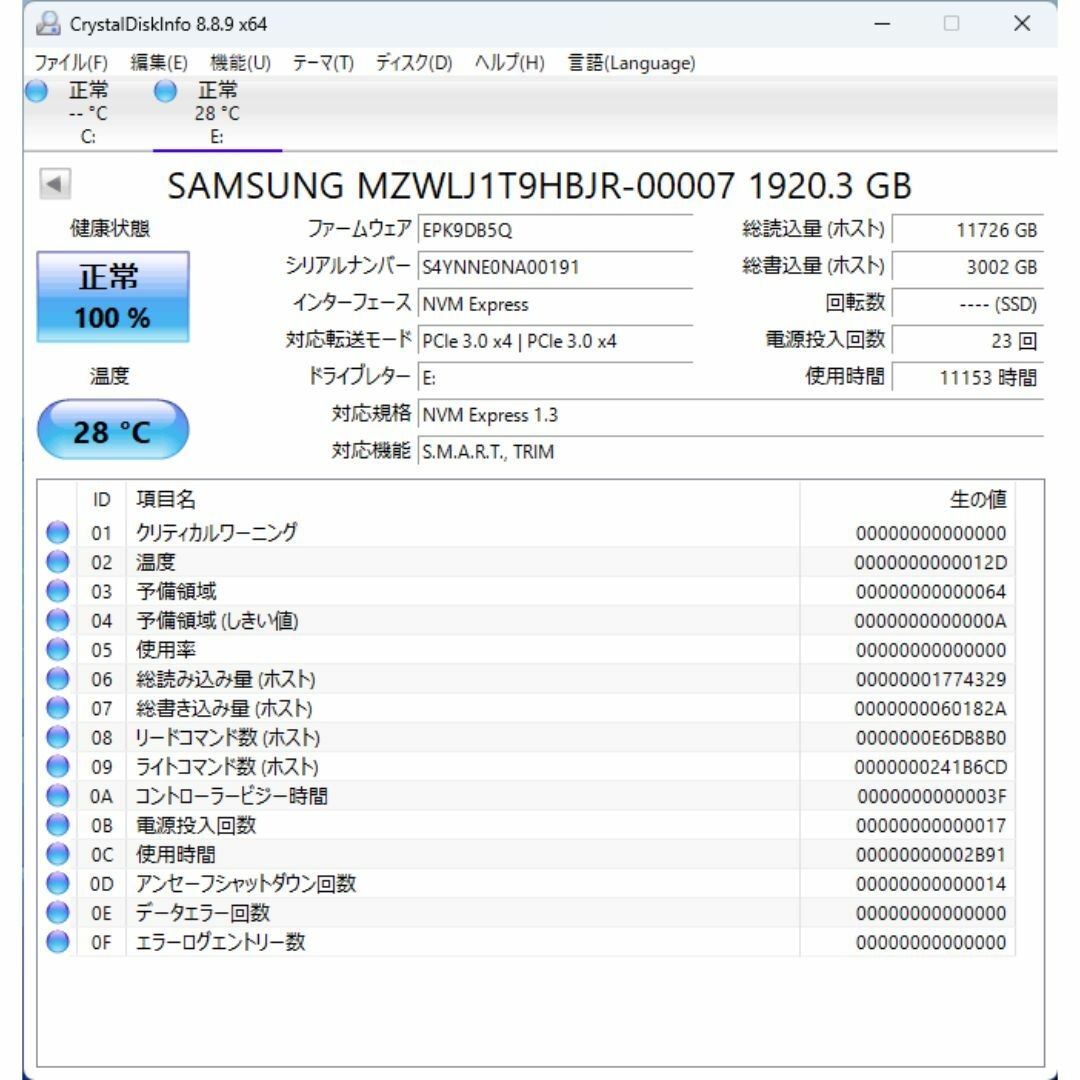
Task: Switch to disk C: tab
Action: (87, 113)
